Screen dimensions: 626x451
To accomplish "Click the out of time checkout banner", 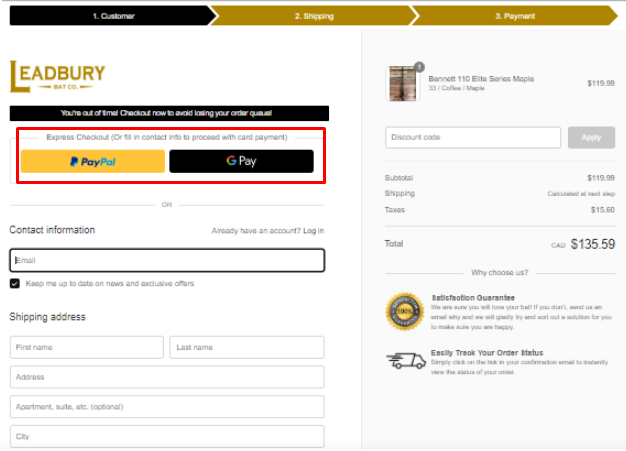I will 169,113.
